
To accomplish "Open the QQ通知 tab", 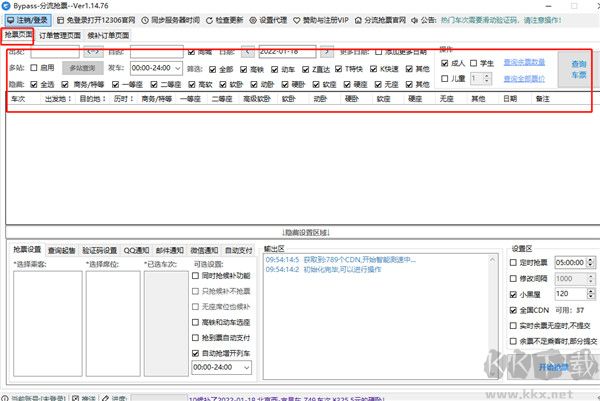I will point(136,250).
